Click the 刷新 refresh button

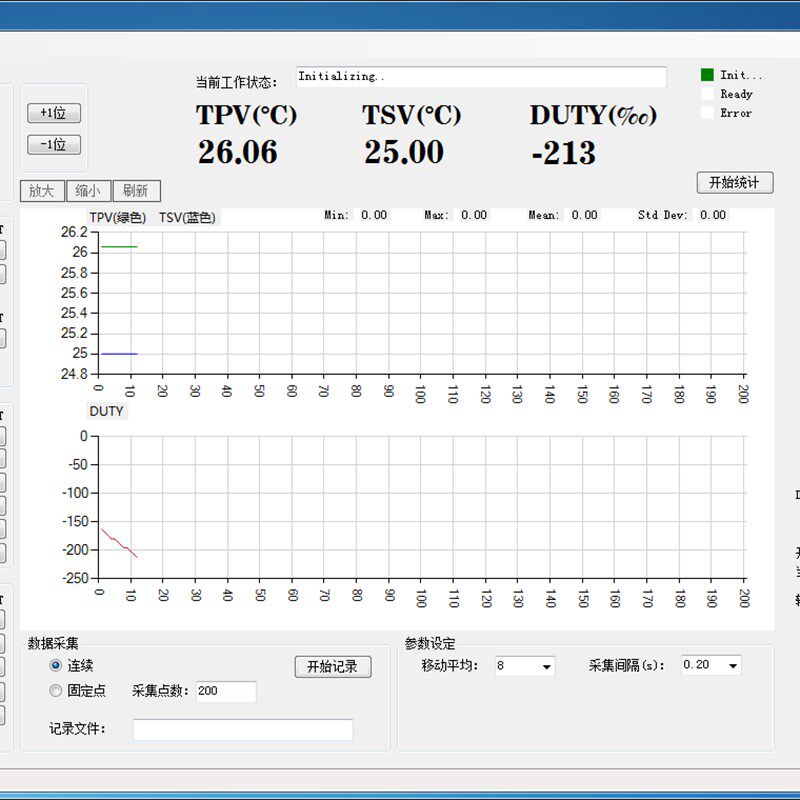point(136,191)
